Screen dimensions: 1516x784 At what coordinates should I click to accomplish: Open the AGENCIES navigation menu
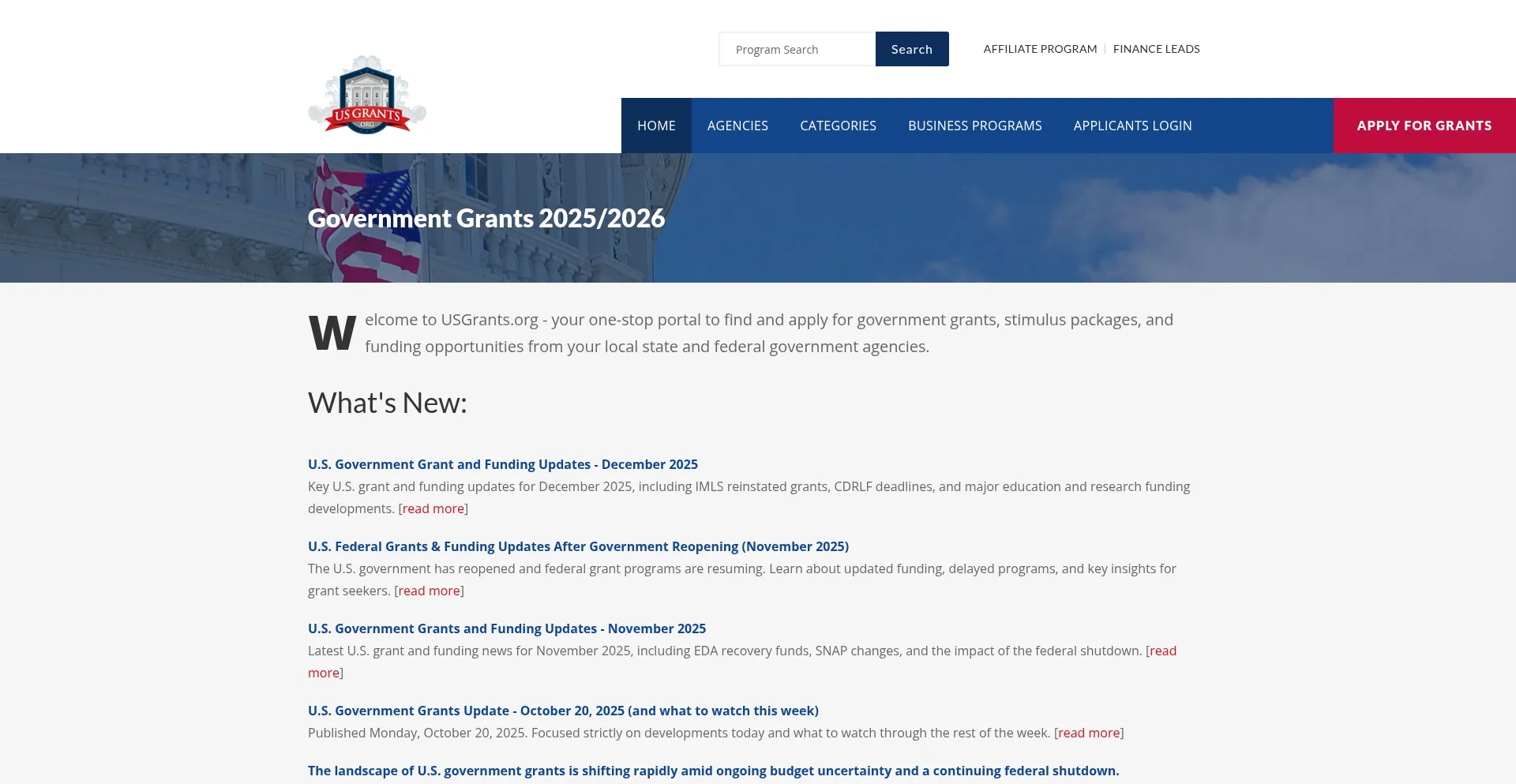(737, 126)
